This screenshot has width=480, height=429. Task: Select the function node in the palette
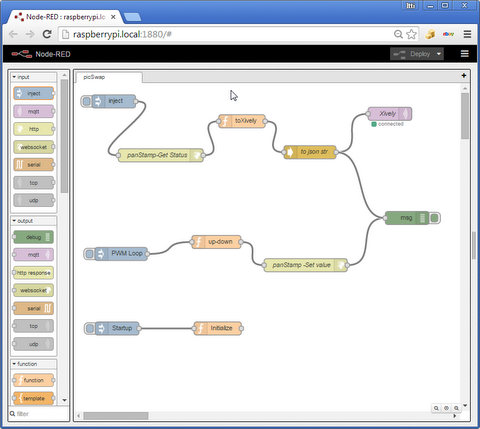33,380
